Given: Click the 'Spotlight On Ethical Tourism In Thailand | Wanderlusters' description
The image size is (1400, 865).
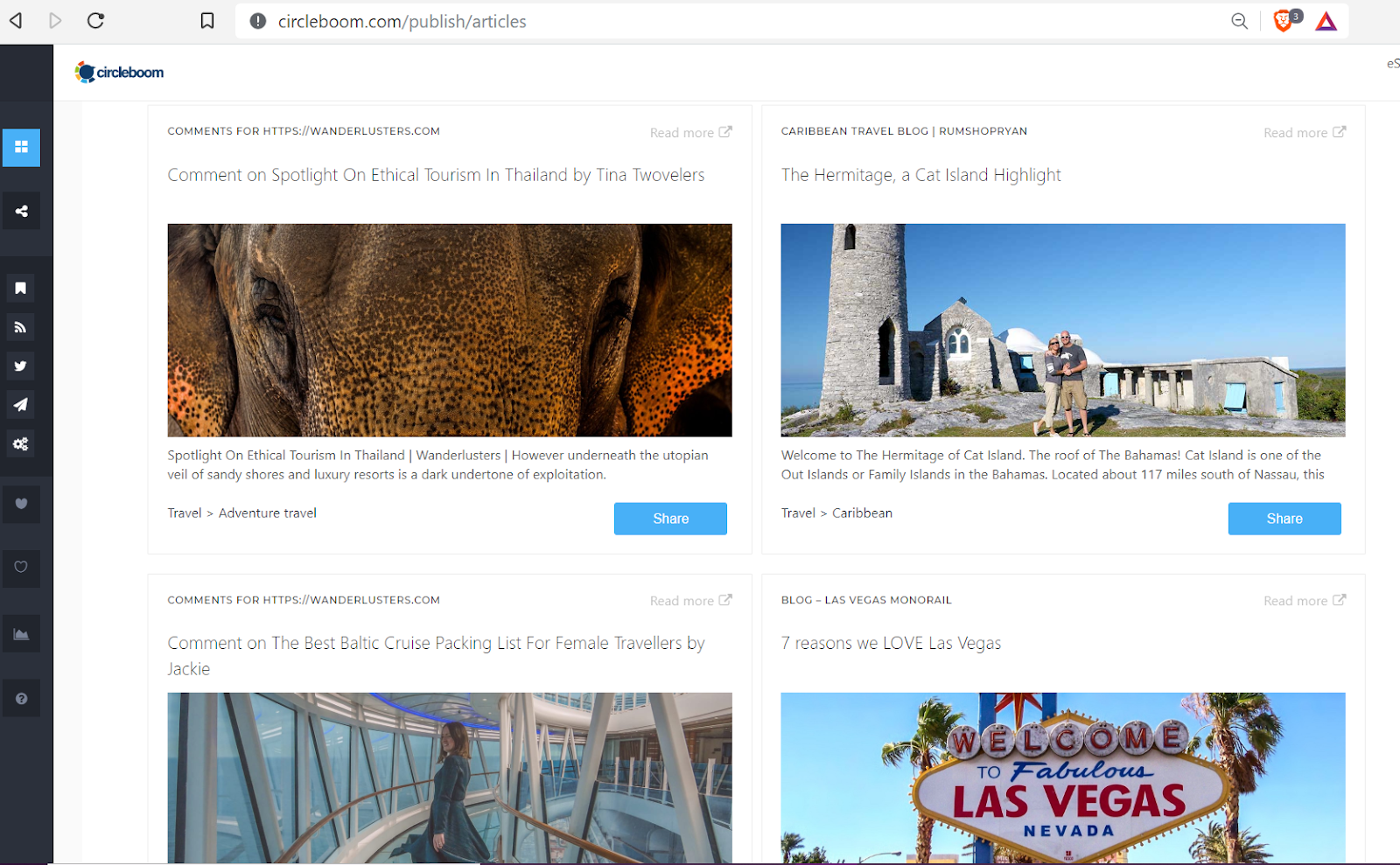Looking at the screenshot, I should pos(437,465).
